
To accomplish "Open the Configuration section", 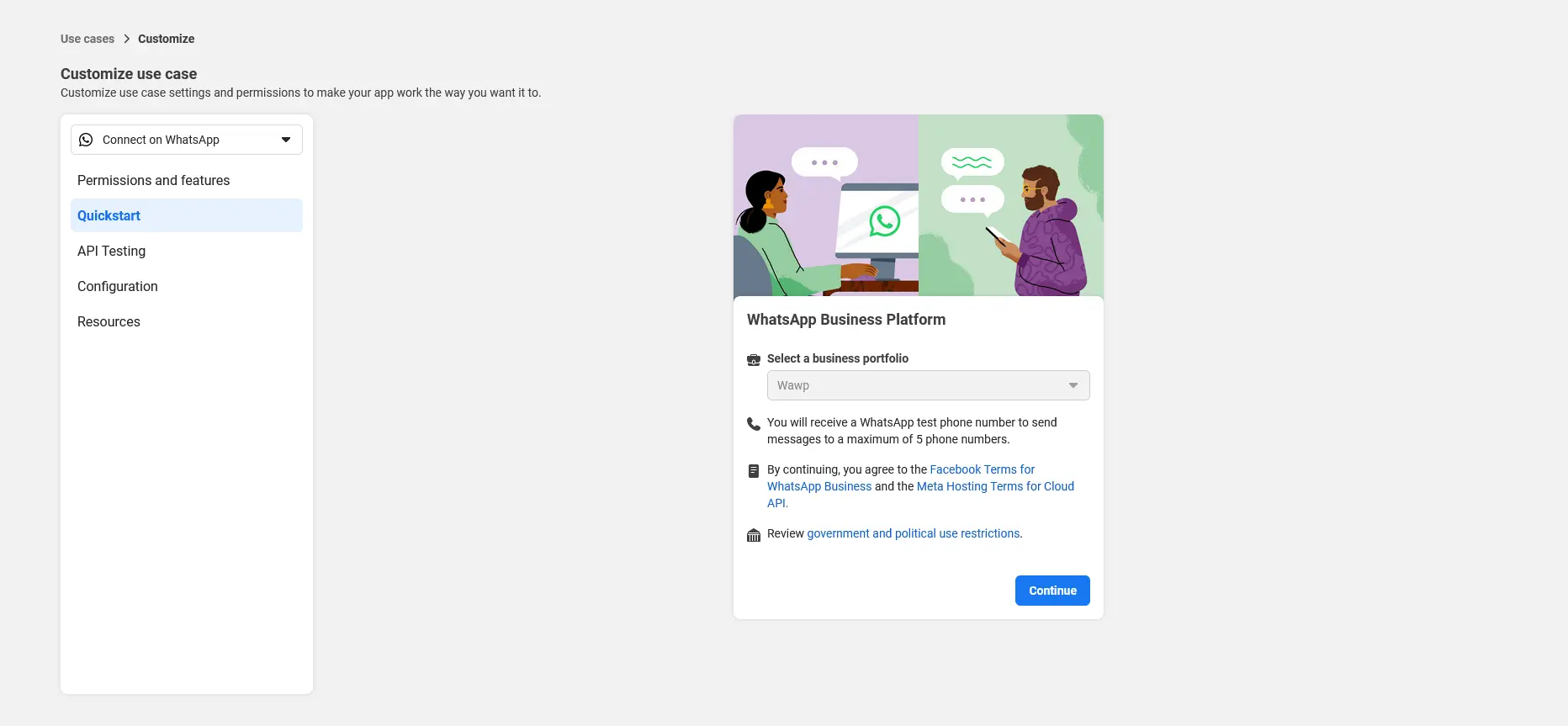I will [x=187, y=286].
